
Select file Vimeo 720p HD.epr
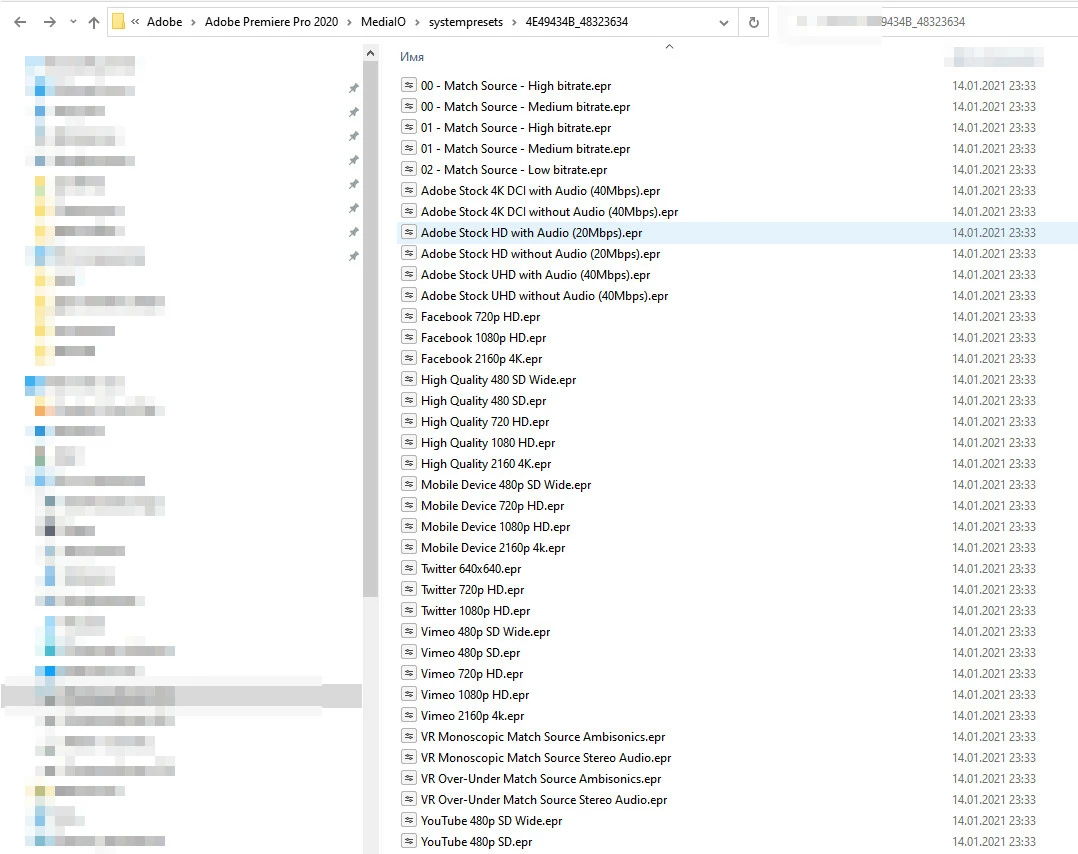[472, 674]
